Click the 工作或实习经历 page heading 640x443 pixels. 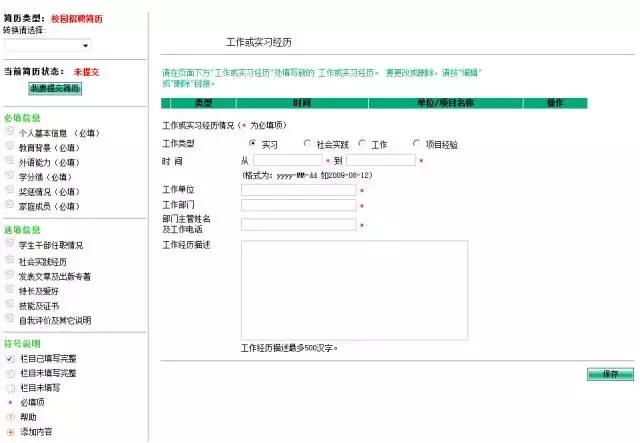pyautogui.click(x=259, y=42)
